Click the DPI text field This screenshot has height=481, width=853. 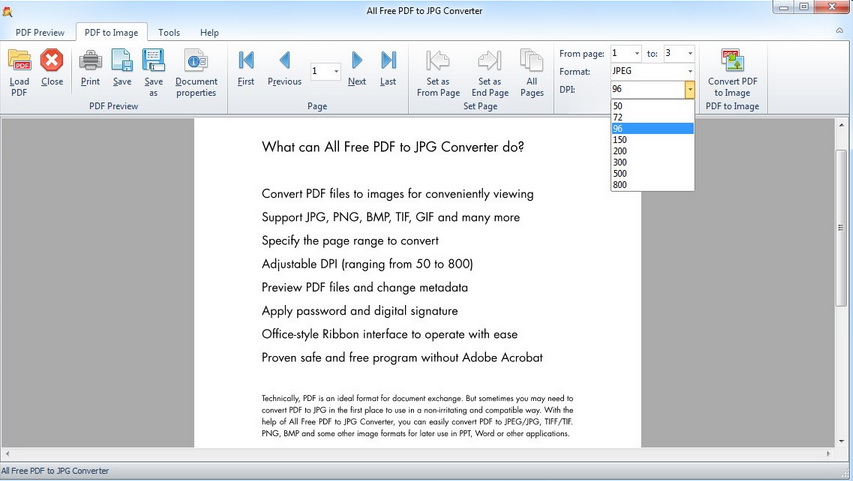tap(647, 89)
